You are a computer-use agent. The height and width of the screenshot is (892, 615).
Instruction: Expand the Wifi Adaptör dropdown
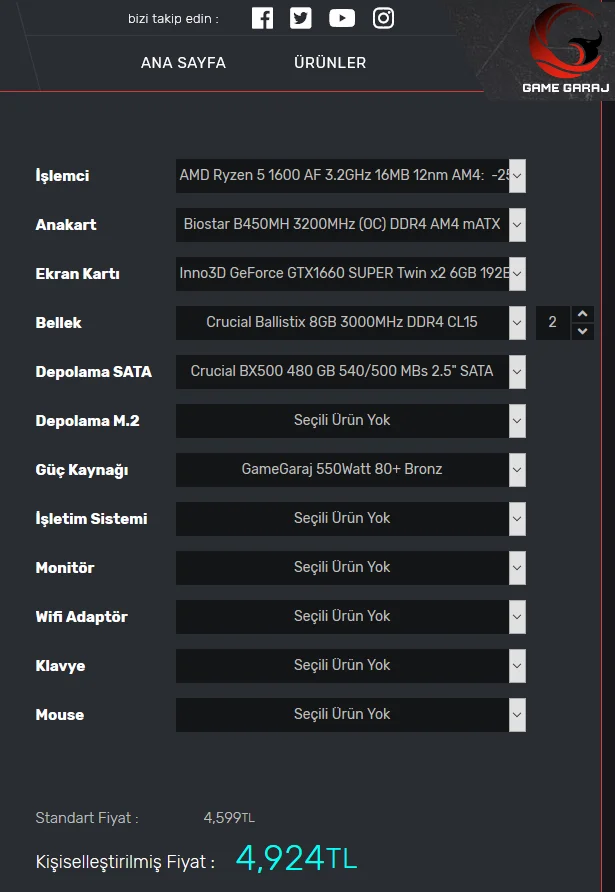[351, 616]
